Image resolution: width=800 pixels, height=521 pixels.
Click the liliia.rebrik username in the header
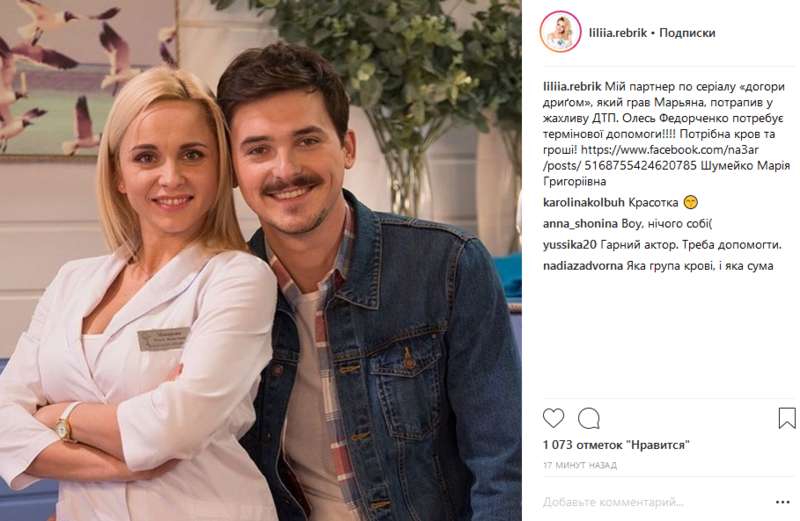[618, 33]
